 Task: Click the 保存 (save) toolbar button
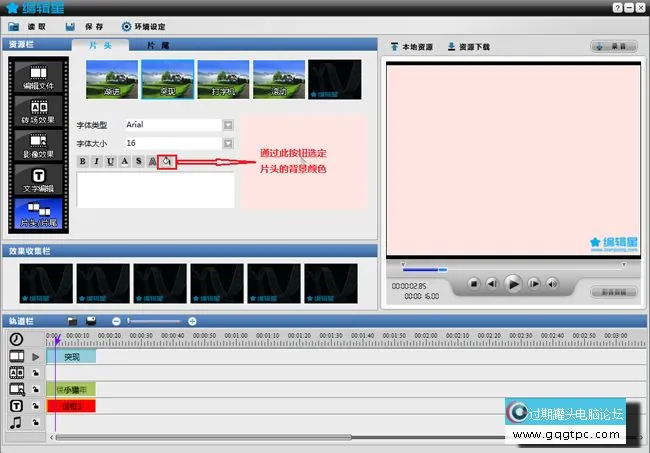[84, 27]
